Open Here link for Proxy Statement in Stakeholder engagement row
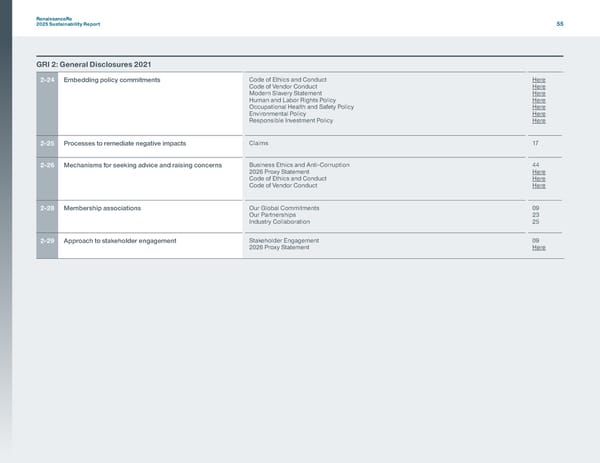 pyautogui.click(x=538, y=248)
